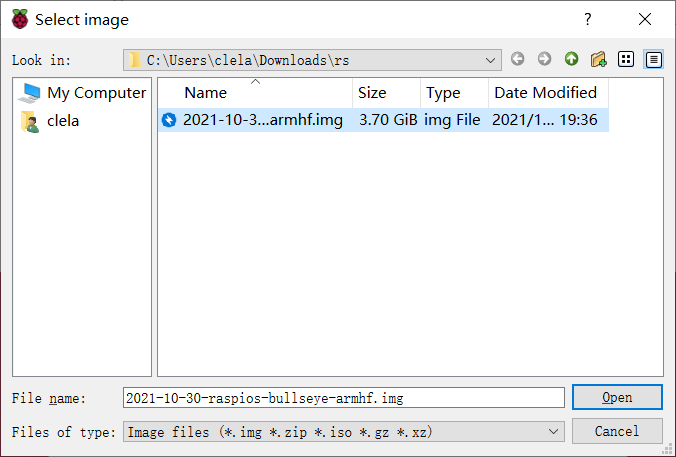Switch to Detail View icon

coord(654,59)
